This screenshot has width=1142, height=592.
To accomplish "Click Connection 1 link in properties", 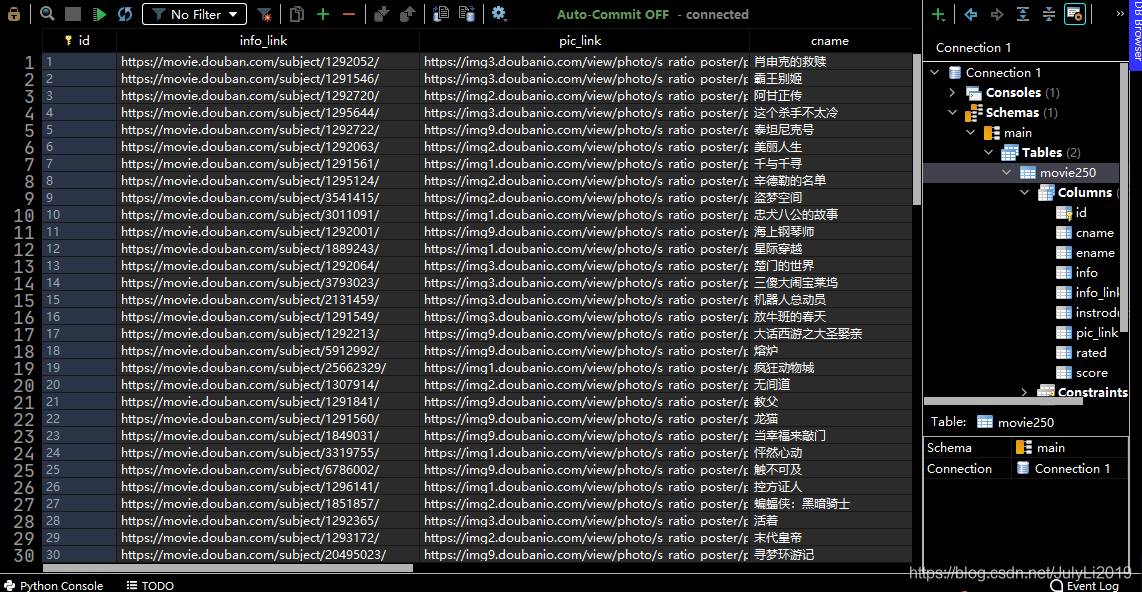I will (1072, 468).
